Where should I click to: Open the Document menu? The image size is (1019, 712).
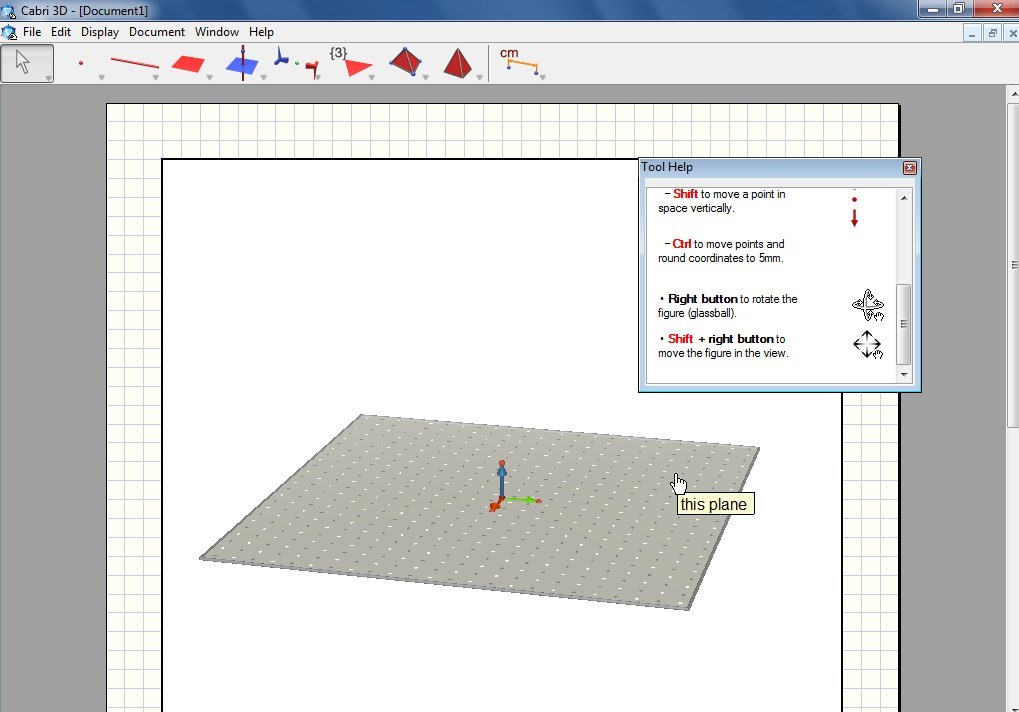[157, 31]
